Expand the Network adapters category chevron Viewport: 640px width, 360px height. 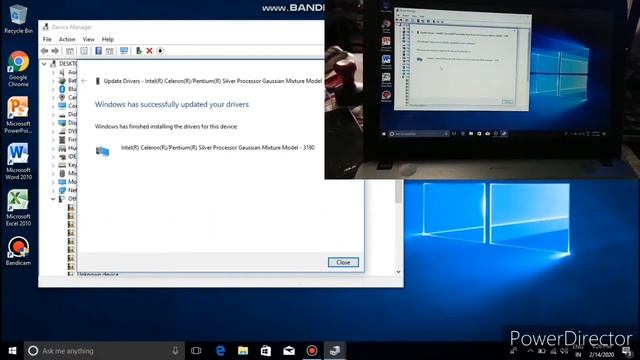pyautogui.click(x=53, y=190)
